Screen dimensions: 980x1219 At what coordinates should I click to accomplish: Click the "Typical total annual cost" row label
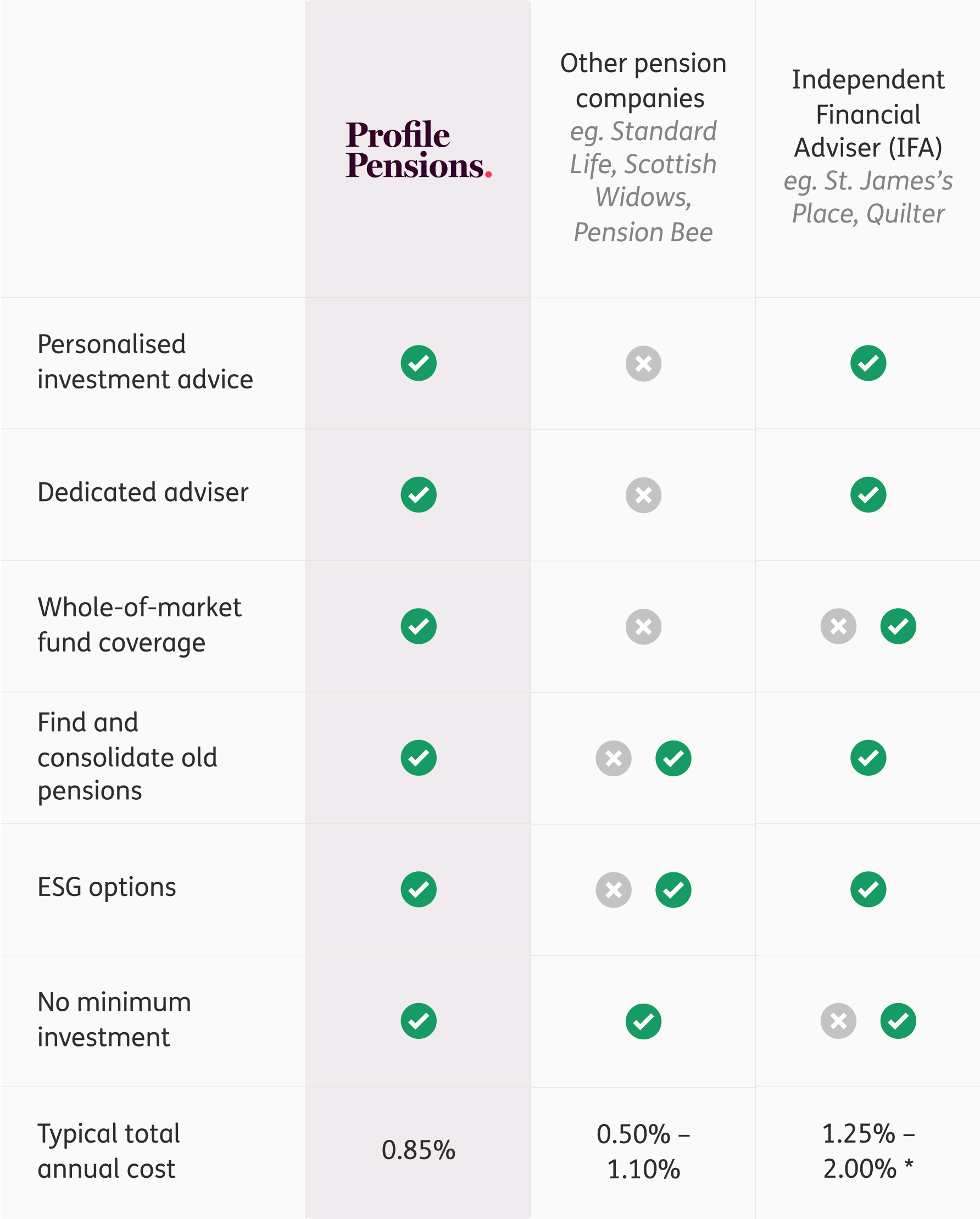coord(109,1151)
